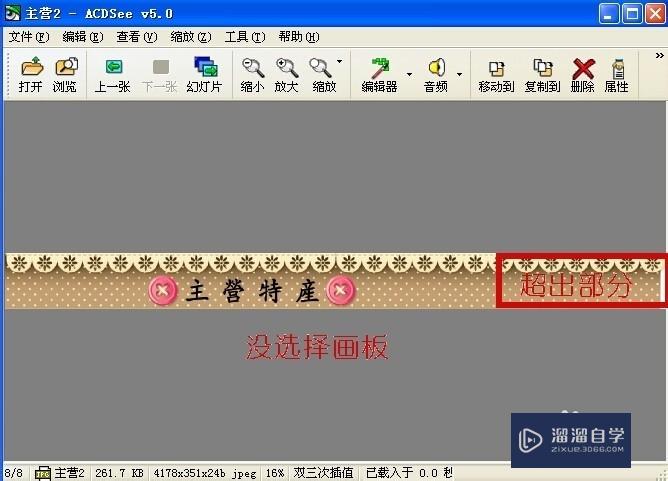Click the JPG file type icon in status bar

tap(43, 473)
